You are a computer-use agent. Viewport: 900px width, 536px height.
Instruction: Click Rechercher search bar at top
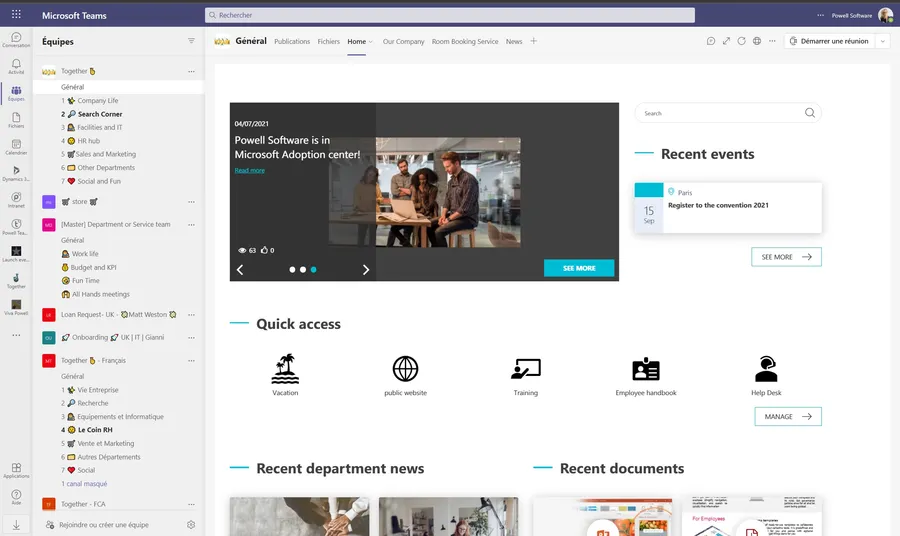tap(449, 15)
